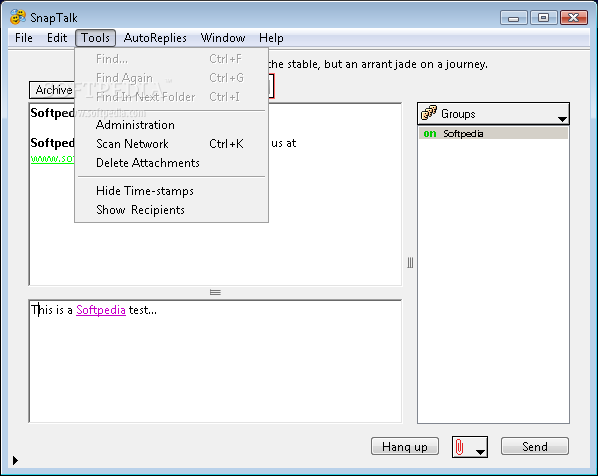Click the Archive button
The height and width of the screenshot is (476, 598).
pyautogui.click(x=53, y=90)
